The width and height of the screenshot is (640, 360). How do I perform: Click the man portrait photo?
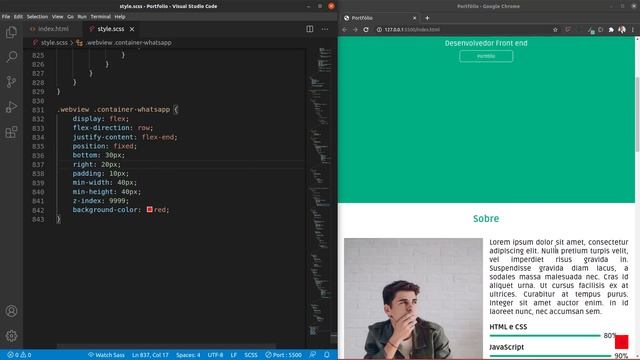(413, 298)
